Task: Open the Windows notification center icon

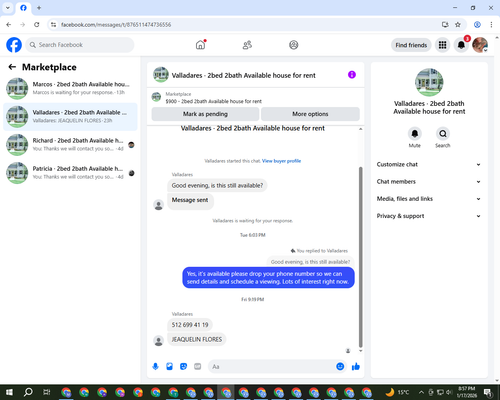Action: click(x=488, y=392)
